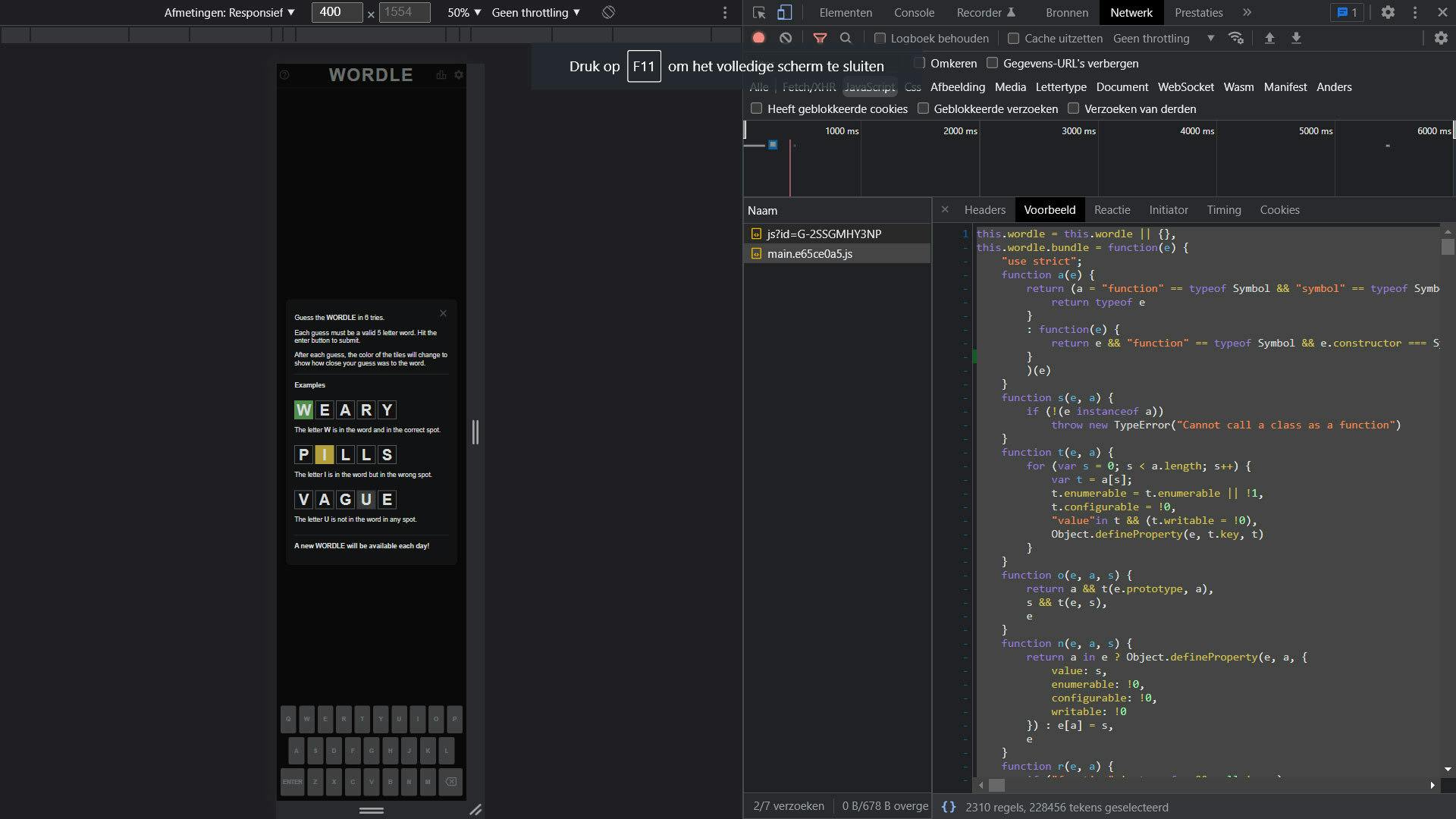Open Afmetingen Responsief dropdown
The image size is (1456, 819).
click(x=229, y=13)
